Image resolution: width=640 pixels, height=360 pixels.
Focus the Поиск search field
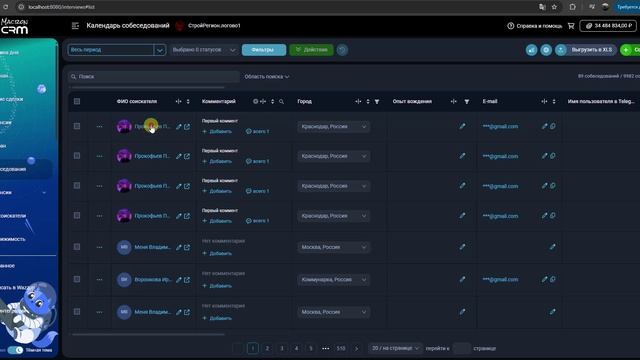click(154, 77)
